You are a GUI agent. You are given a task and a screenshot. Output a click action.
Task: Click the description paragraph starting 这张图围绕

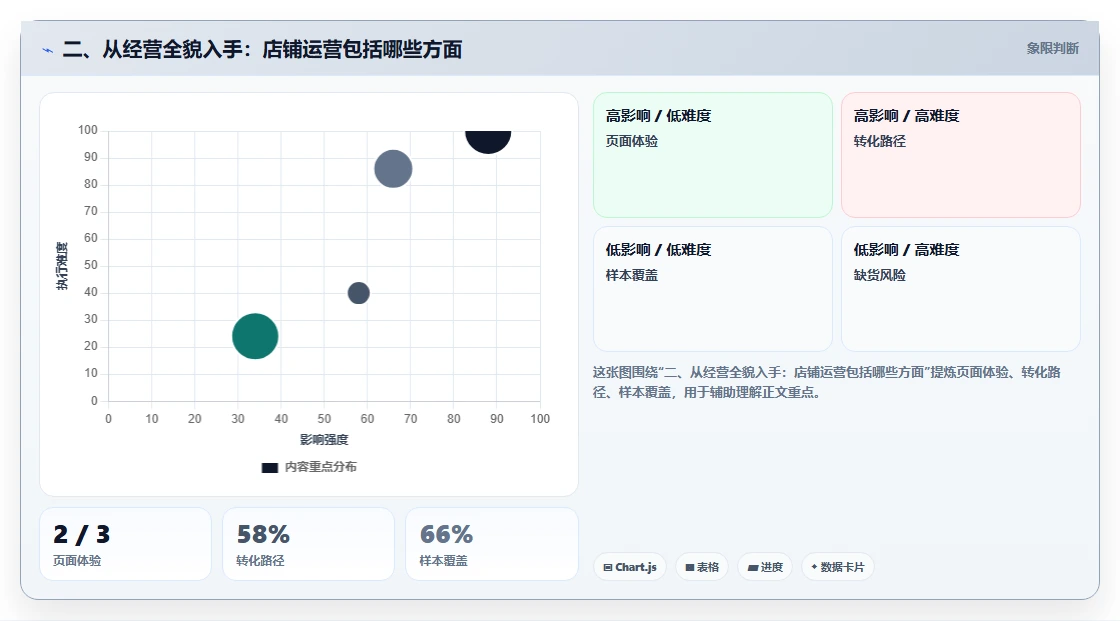coord(826,382)
